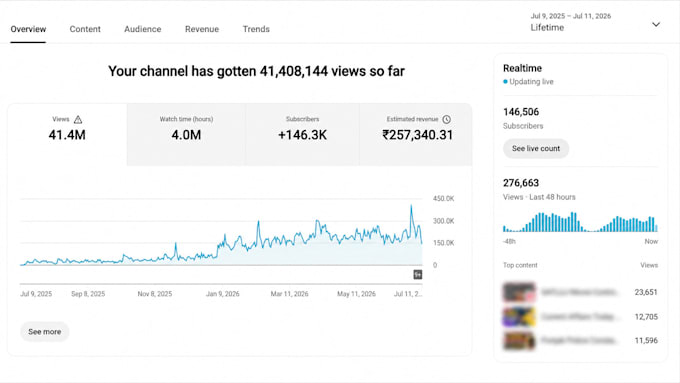The width and height of the screenshot is (680, 383).
Task: Click the Updating live status text
Action: pyautogui.click(x=531, y=82)
